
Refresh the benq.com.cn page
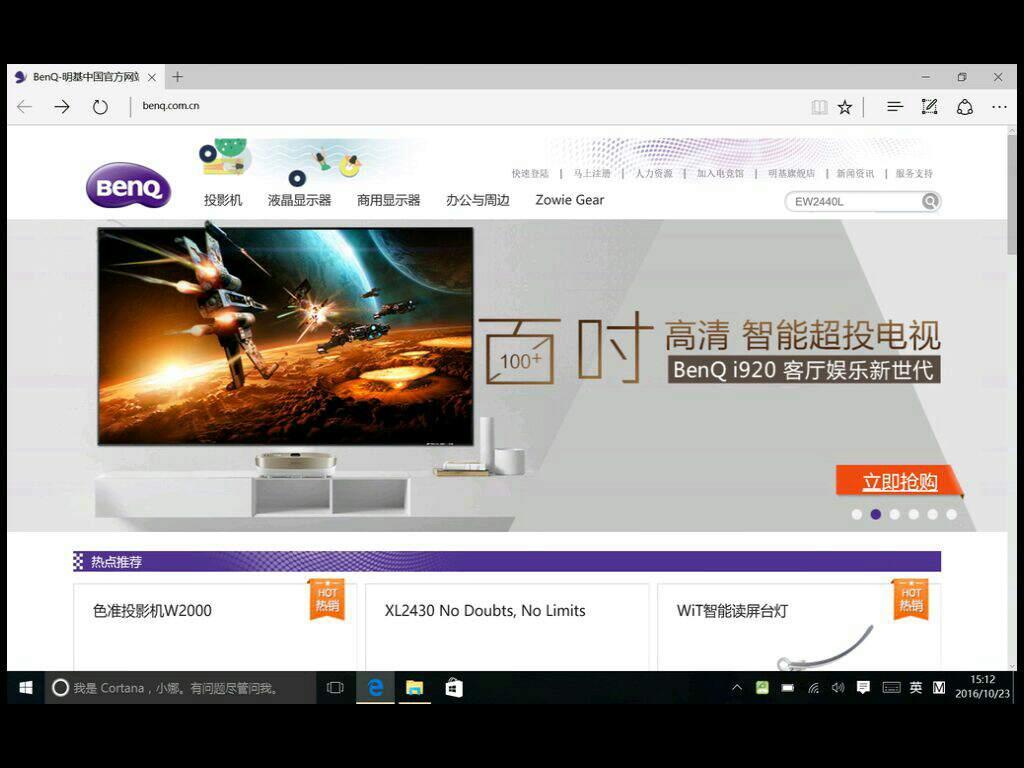click(x=100, y=106)
